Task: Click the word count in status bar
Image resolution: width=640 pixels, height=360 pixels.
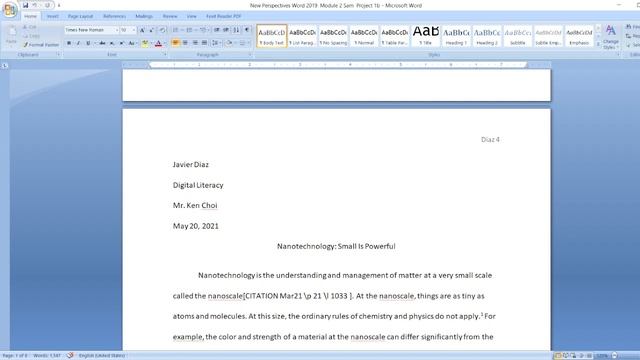Action: [47, 356]
